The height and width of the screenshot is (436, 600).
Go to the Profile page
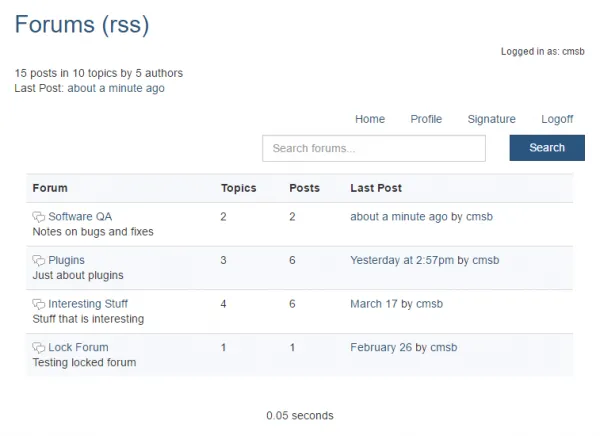pos(426,119)
